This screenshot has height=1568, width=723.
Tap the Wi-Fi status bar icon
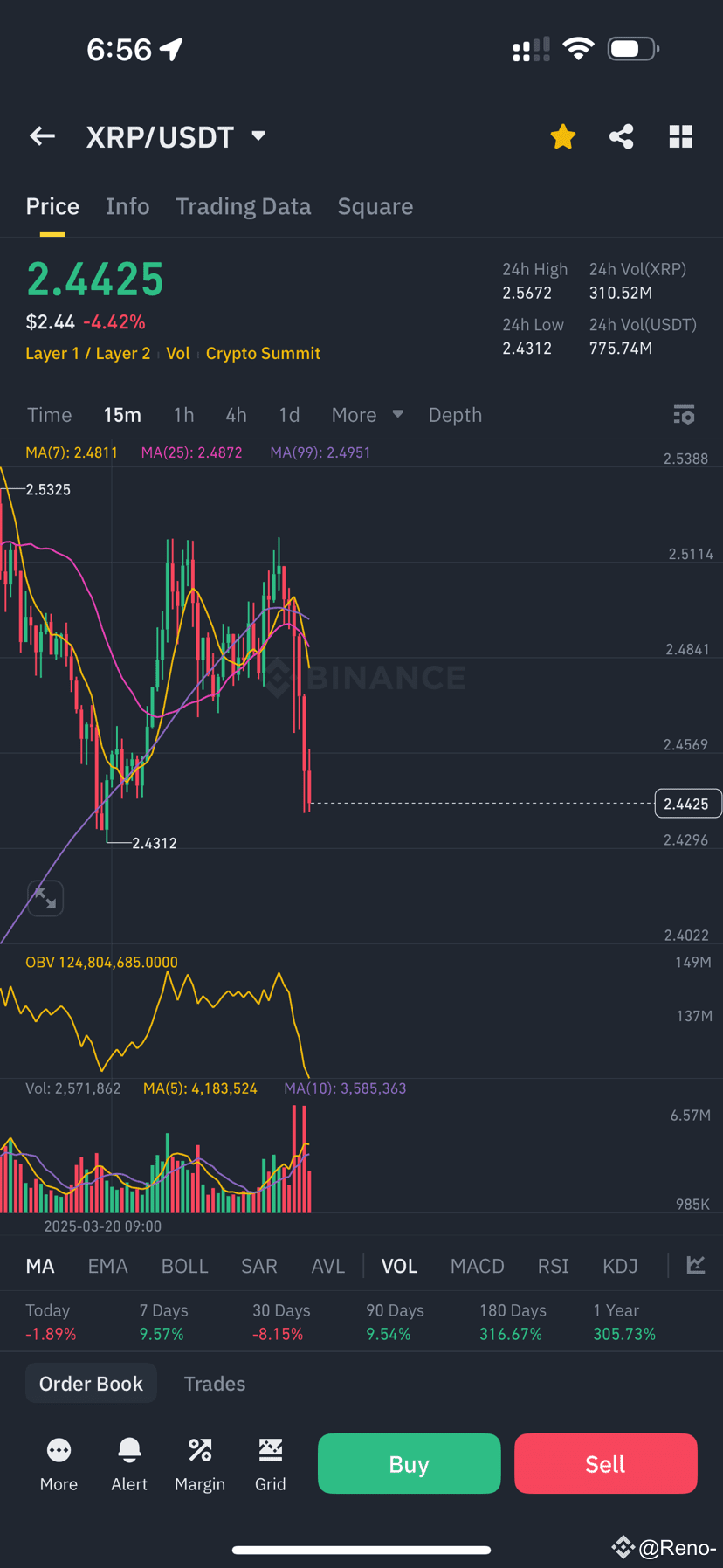point(578,49)
